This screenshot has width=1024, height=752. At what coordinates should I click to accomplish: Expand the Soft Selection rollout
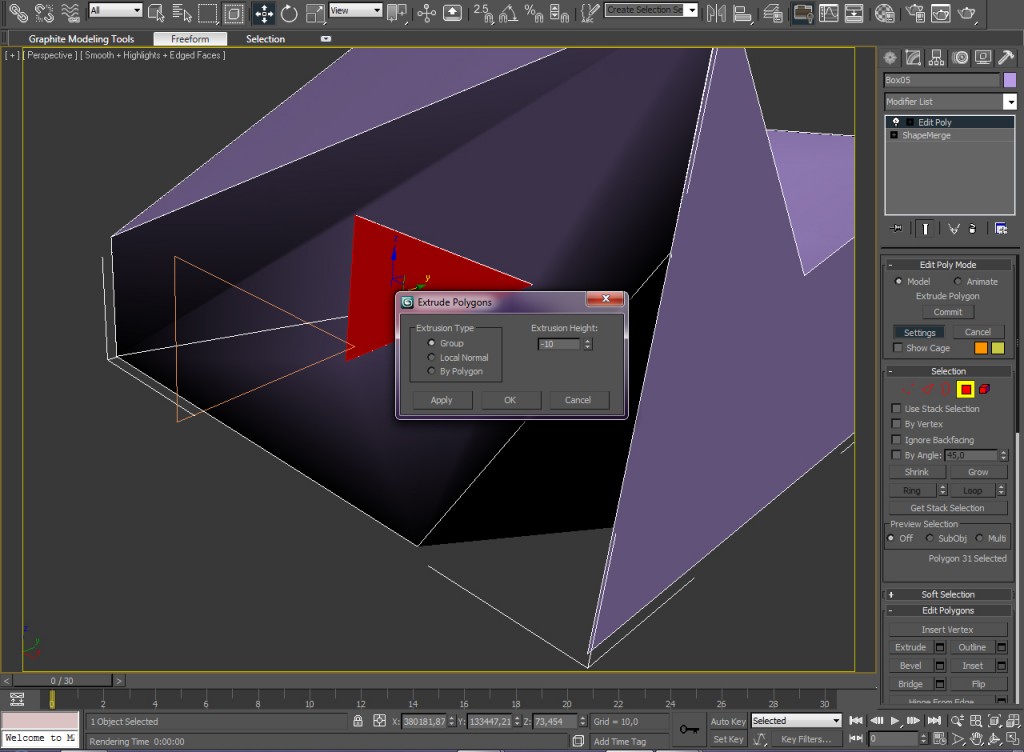(x=890, y=595)
